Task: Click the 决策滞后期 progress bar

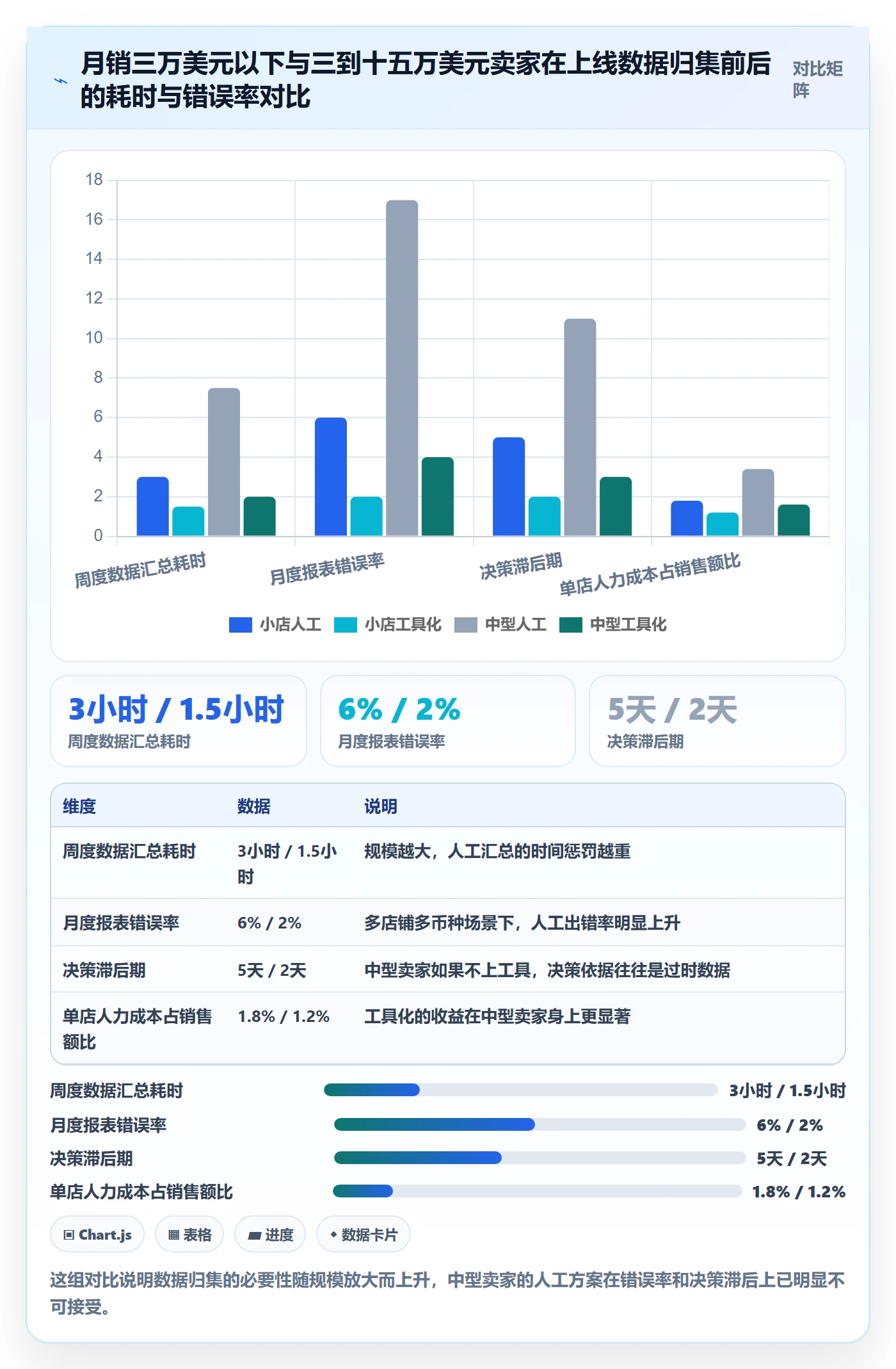Action: tap(540, 1158)
